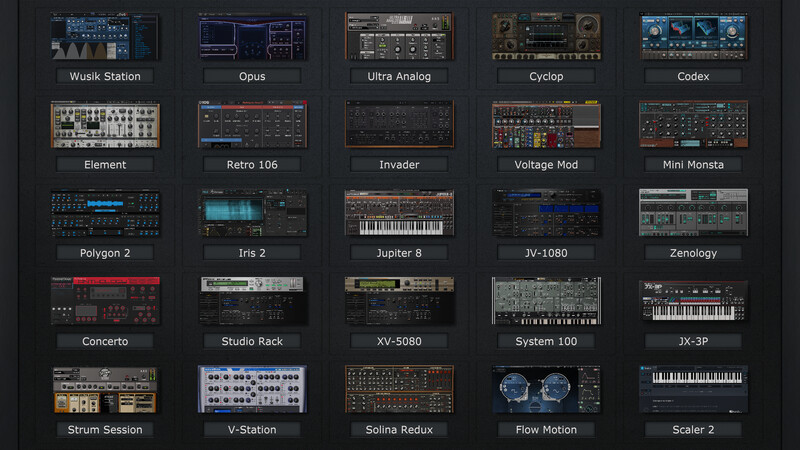Screen dimensions: 800x450
Task: Click the Codex label button
Action: (x=693, y=76)
